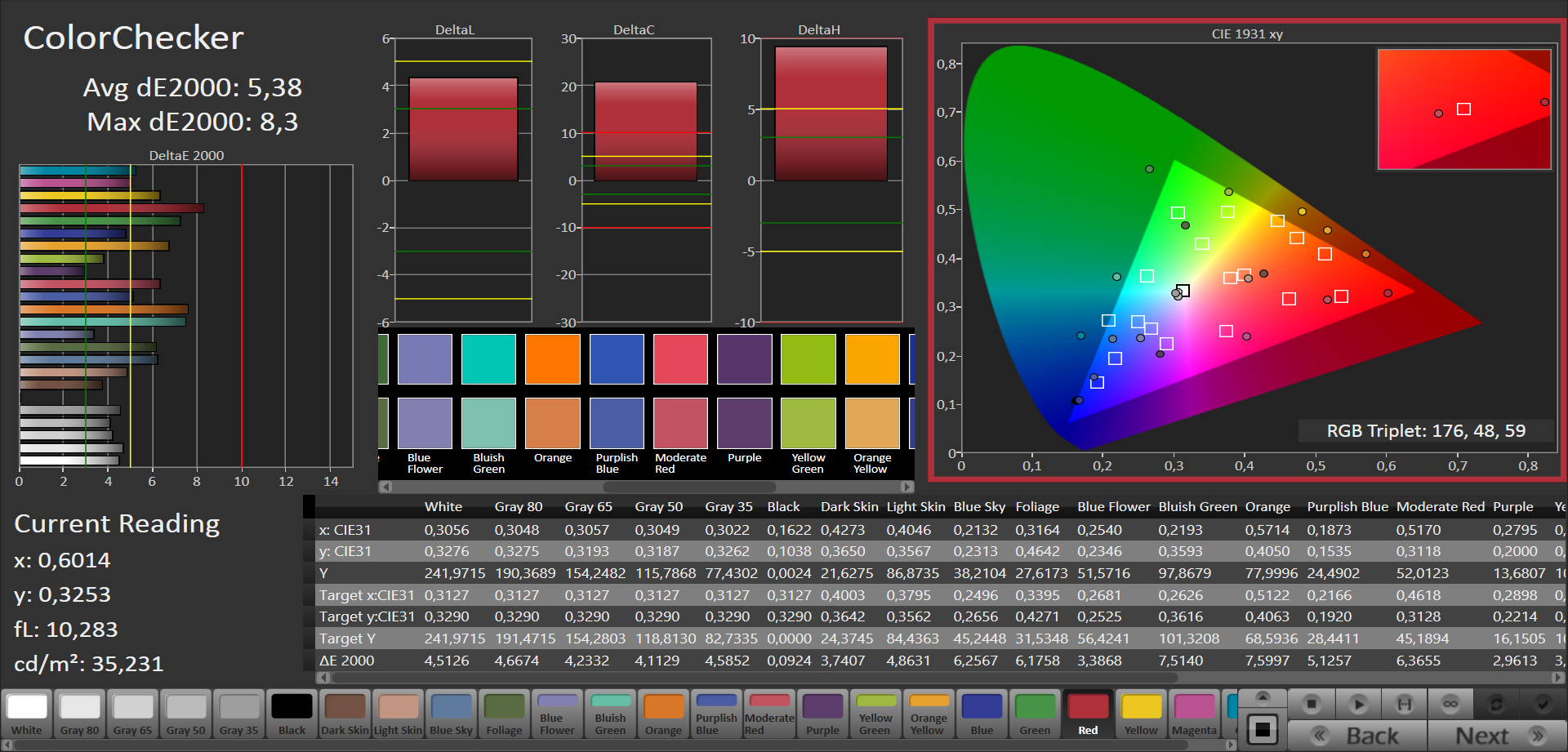
Task: Select the Gray 80 patch button
Action: pyautogui.click(x=80, y=714)
